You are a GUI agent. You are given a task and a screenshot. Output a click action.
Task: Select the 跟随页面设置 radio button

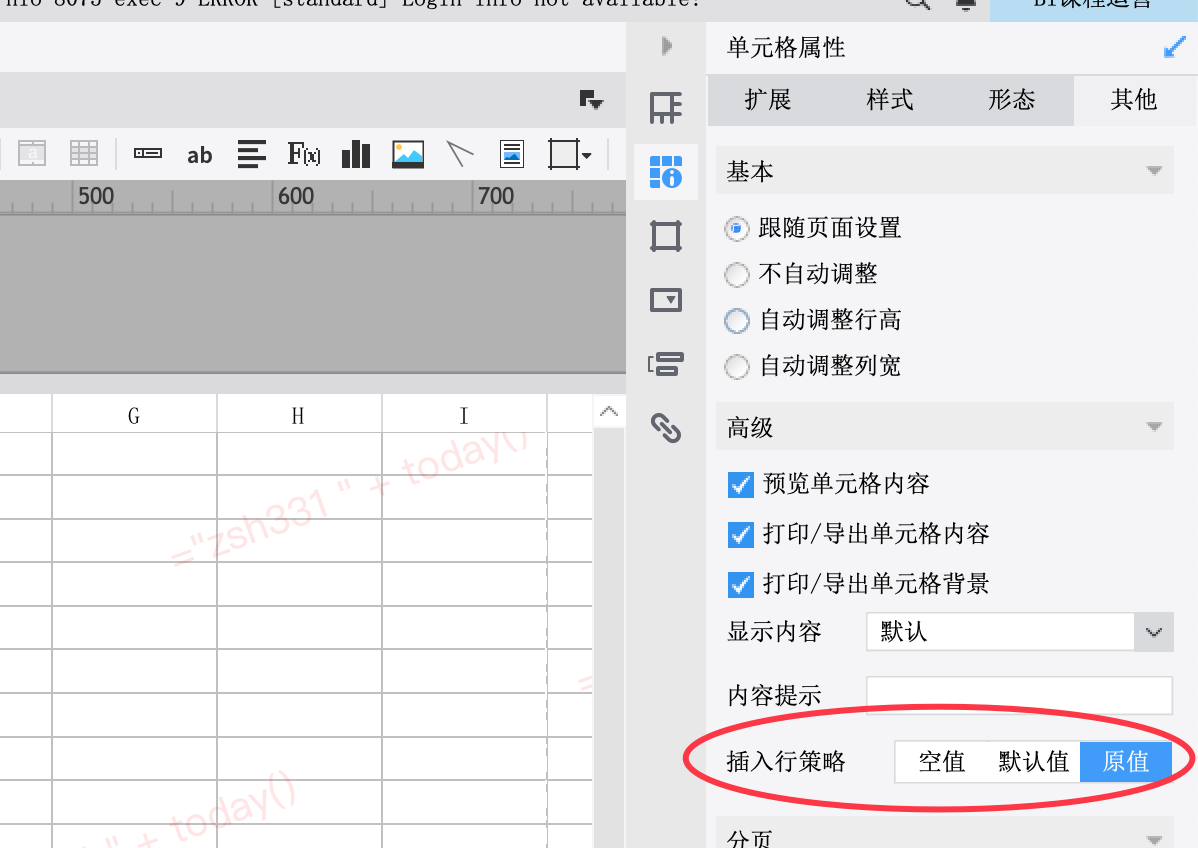[x=737, y=228]
